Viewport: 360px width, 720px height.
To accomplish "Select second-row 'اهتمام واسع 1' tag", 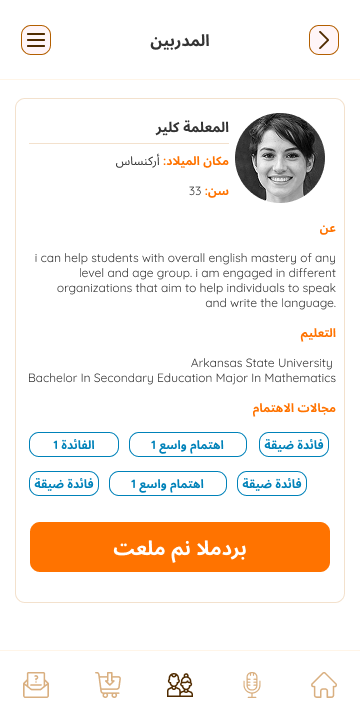I will click(x=168, y=484).
